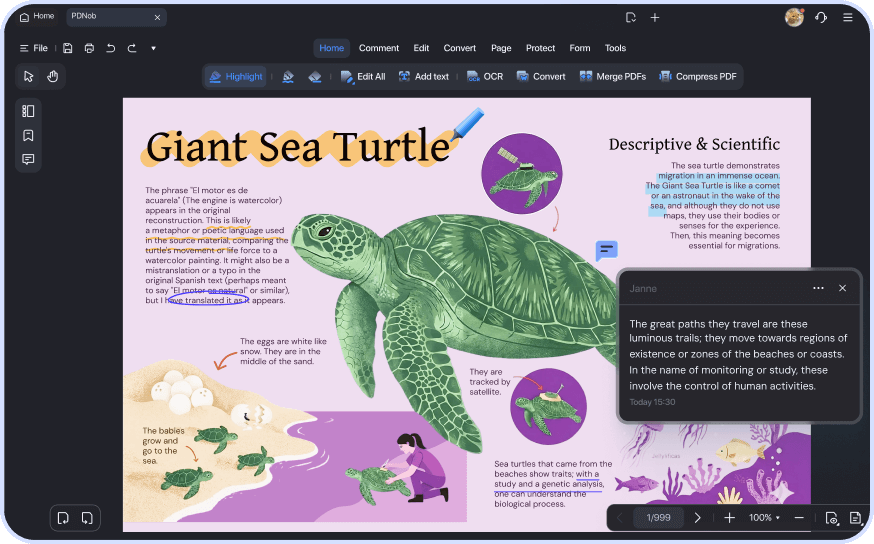Open the thumbnails panel in sidebar
The width and height of the screenshot is (874, 544).
pyautogui.click(x=28, y=111)
